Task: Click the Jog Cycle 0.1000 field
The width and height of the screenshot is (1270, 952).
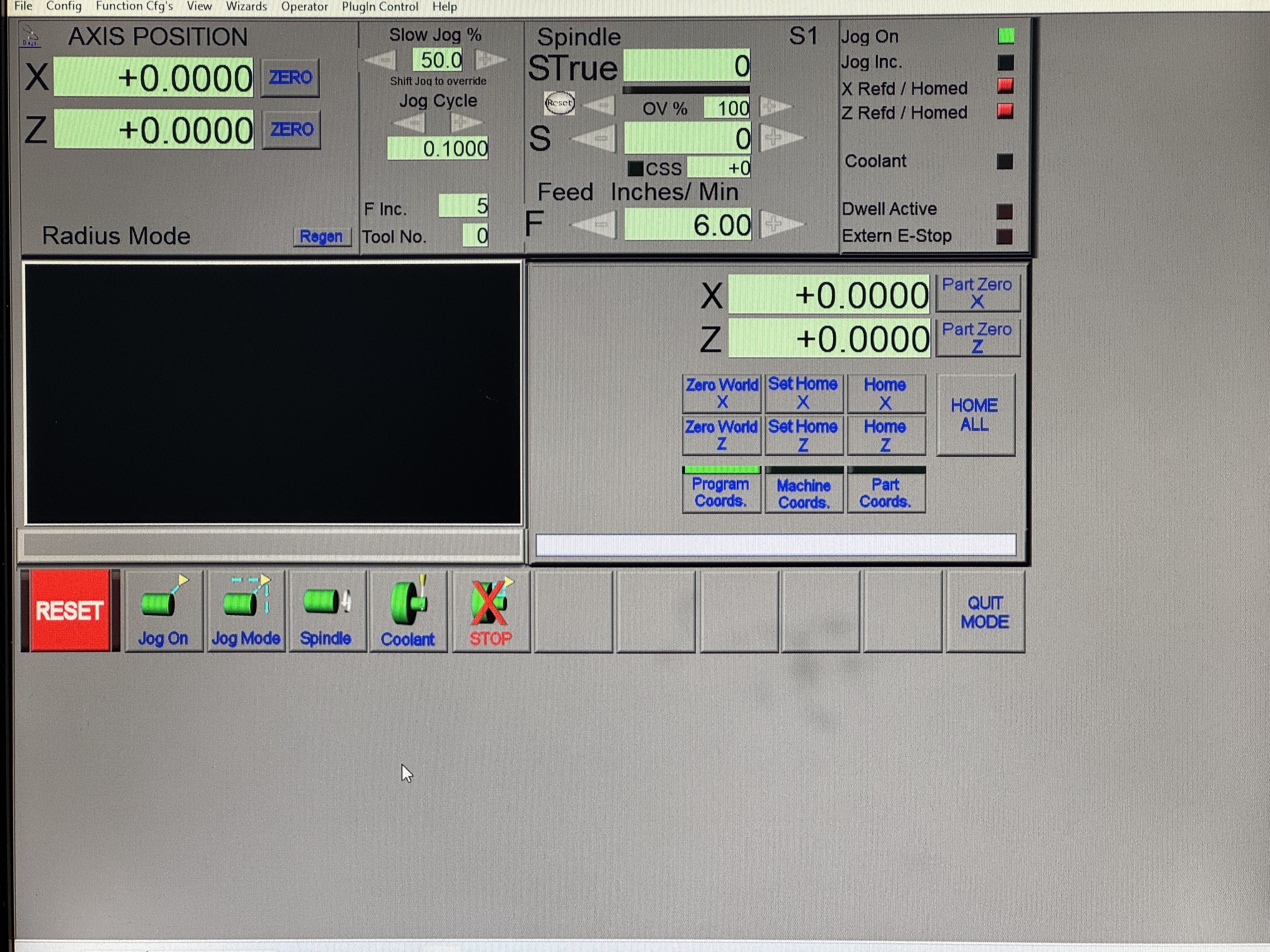Action: pyautogui.click(x=438, y=149)
